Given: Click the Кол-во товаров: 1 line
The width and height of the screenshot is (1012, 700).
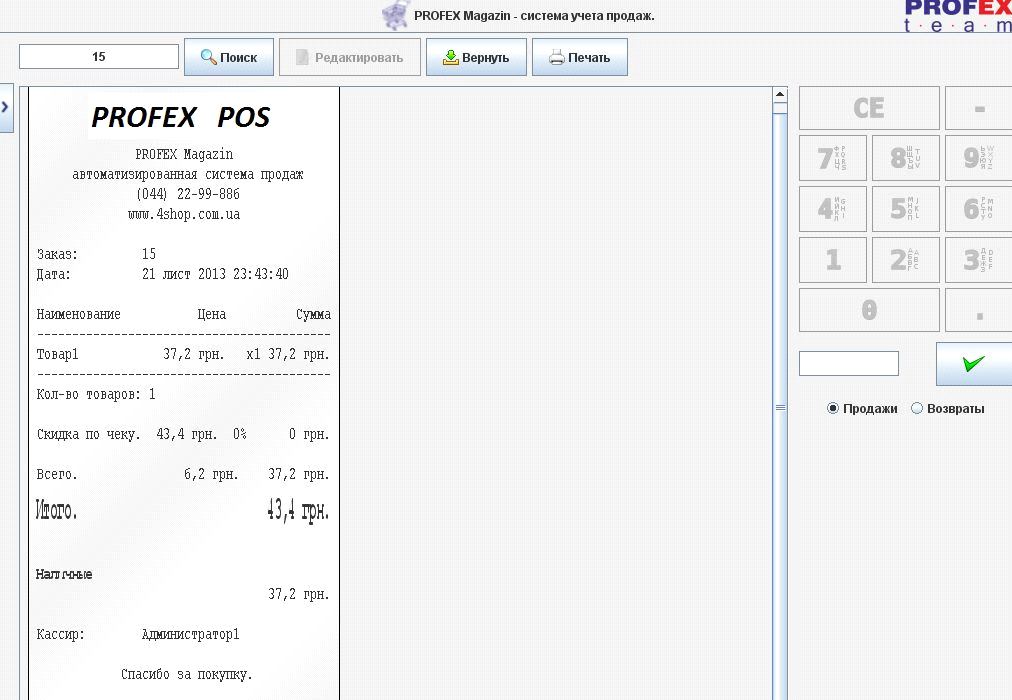Looking at the screenshot, I should [96, 394].
